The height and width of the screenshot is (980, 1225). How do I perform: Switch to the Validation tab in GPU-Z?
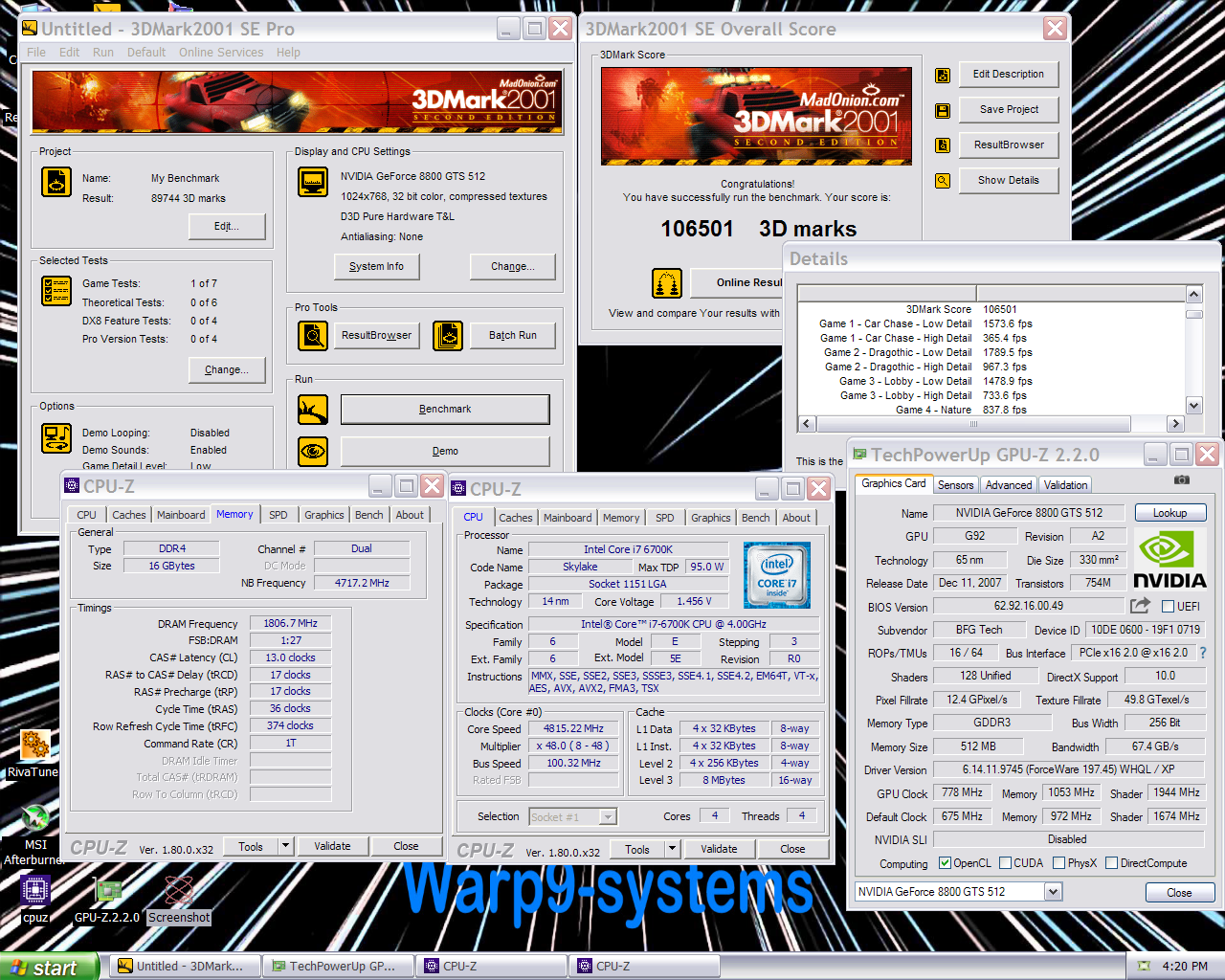point(1065,485)
